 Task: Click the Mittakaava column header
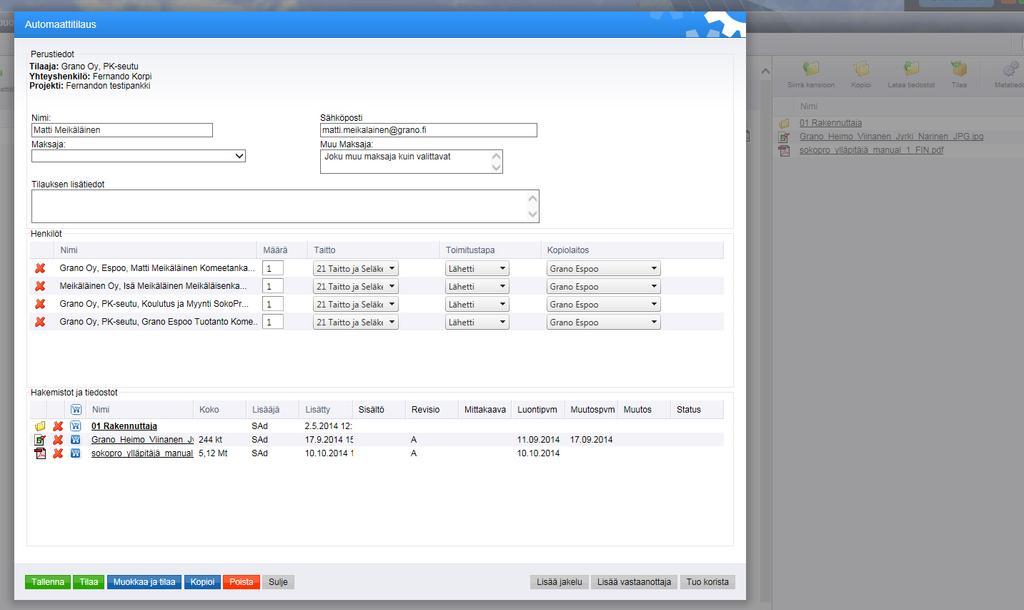click(x=485, y=409)
